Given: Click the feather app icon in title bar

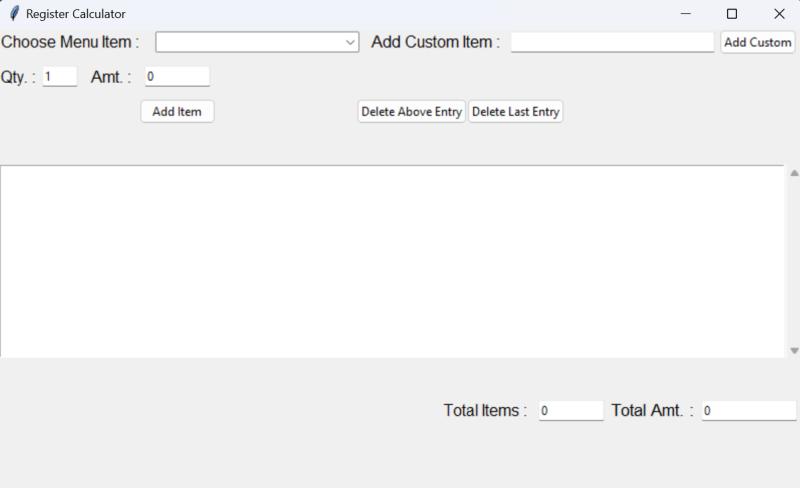Looking at the screenshot, I should coord(15,14).
